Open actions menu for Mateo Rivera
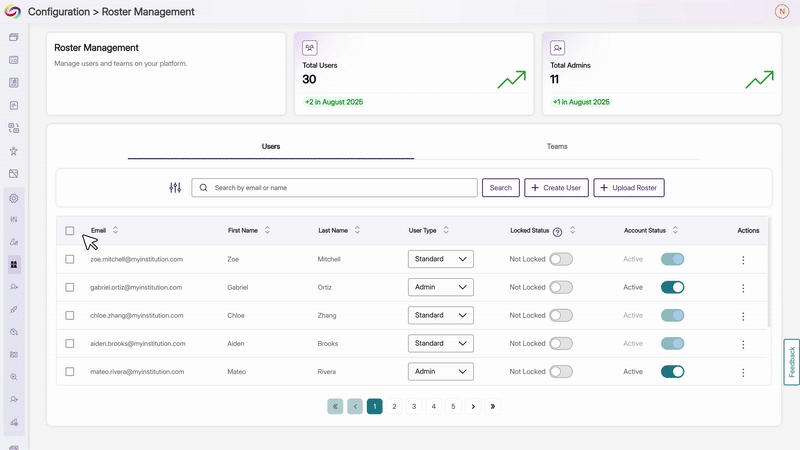 (x=743, y=372)
